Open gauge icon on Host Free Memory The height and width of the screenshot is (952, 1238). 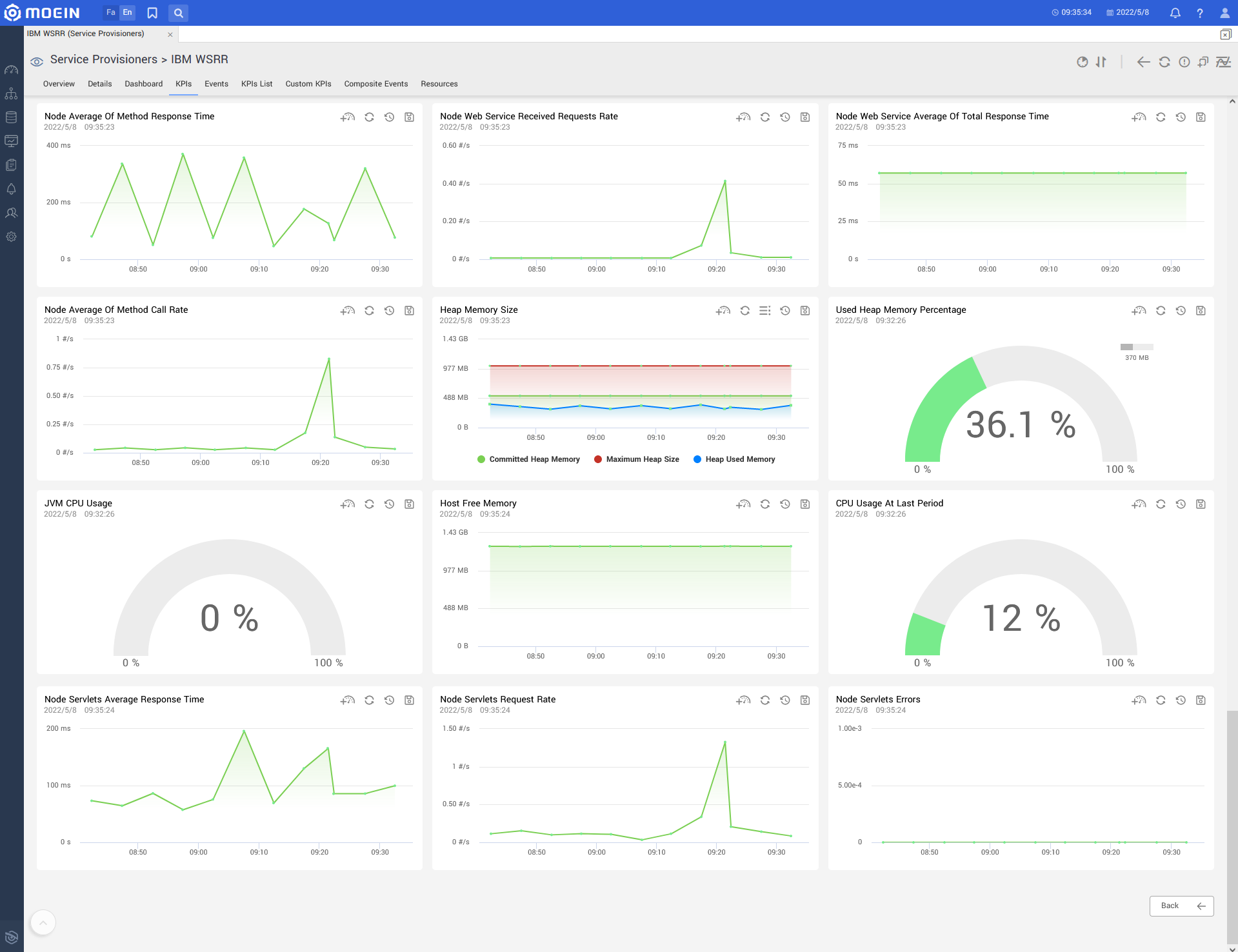pos(743,504)
